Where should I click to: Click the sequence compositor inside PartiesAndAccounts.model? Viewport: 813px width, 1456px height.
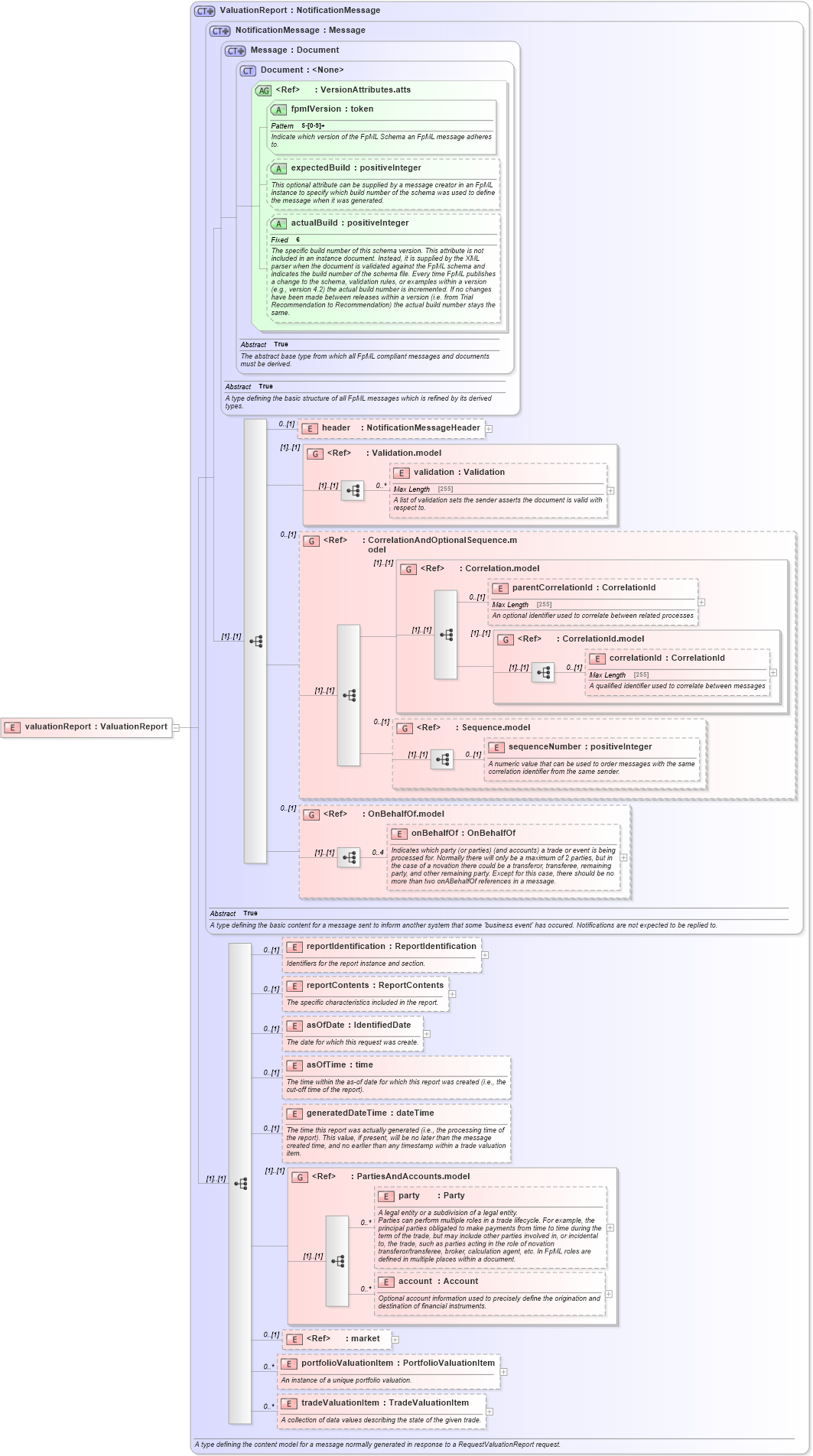[337, 1261]
